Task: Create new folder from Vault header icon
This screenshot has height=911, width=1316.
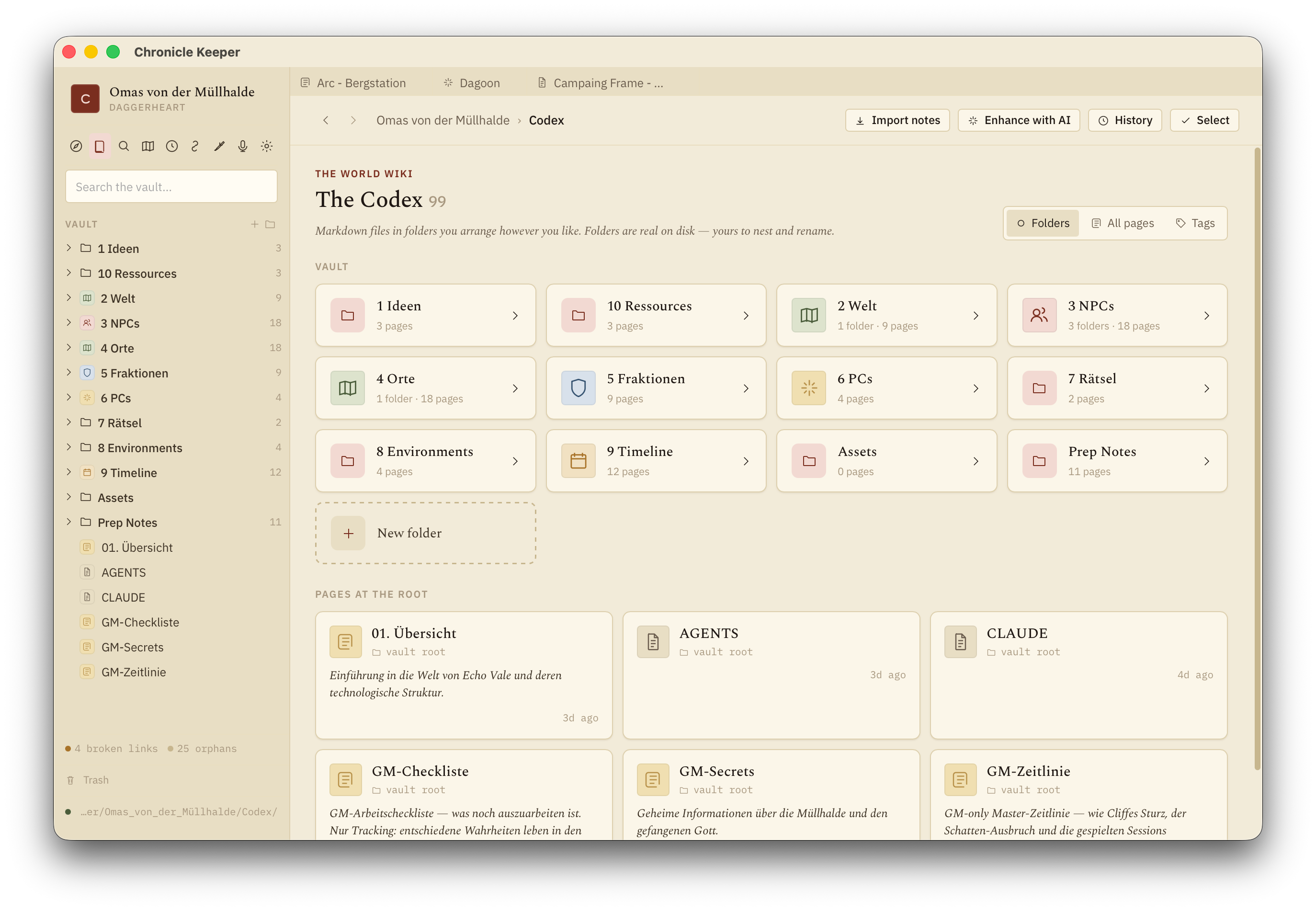Action: click(271, 224)
